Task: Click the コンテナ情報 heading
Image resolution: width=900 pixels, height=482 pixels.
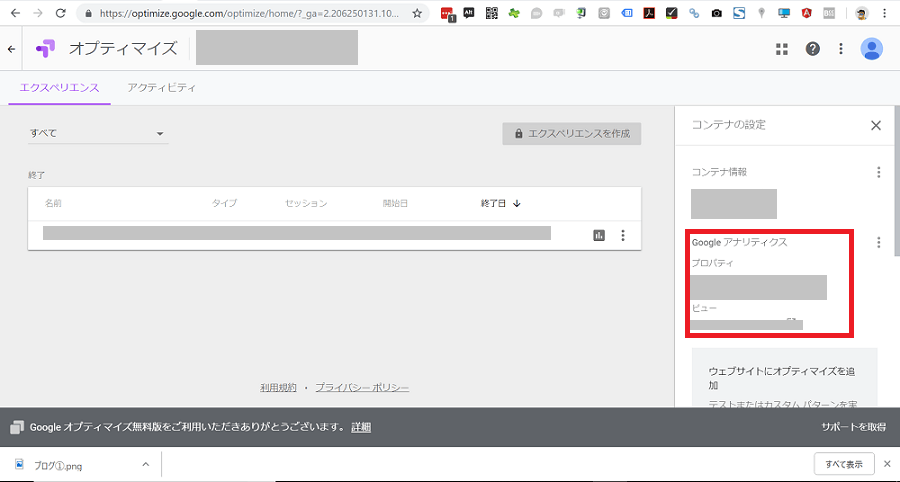Action: tap(719, 172)
